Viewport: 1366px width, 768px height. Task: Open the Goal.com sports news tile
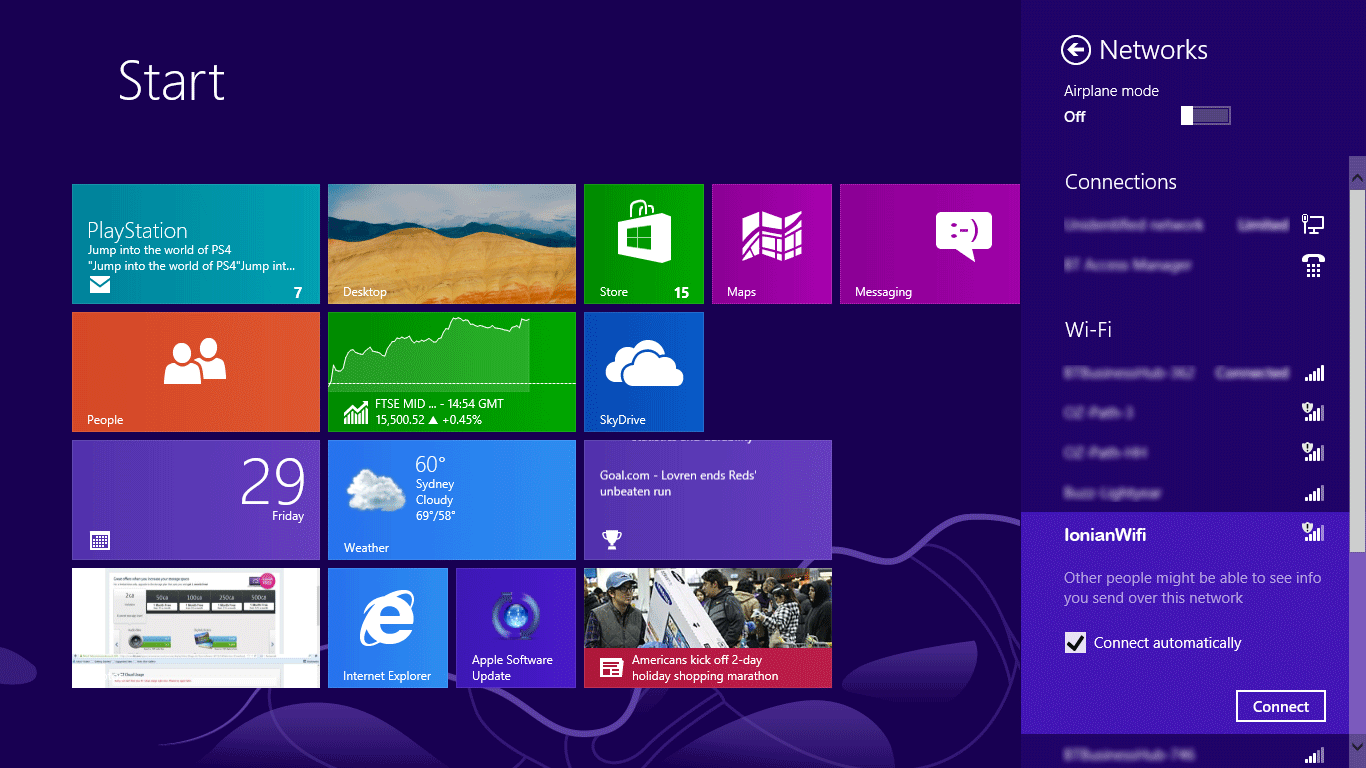click(x=708, y=500)
